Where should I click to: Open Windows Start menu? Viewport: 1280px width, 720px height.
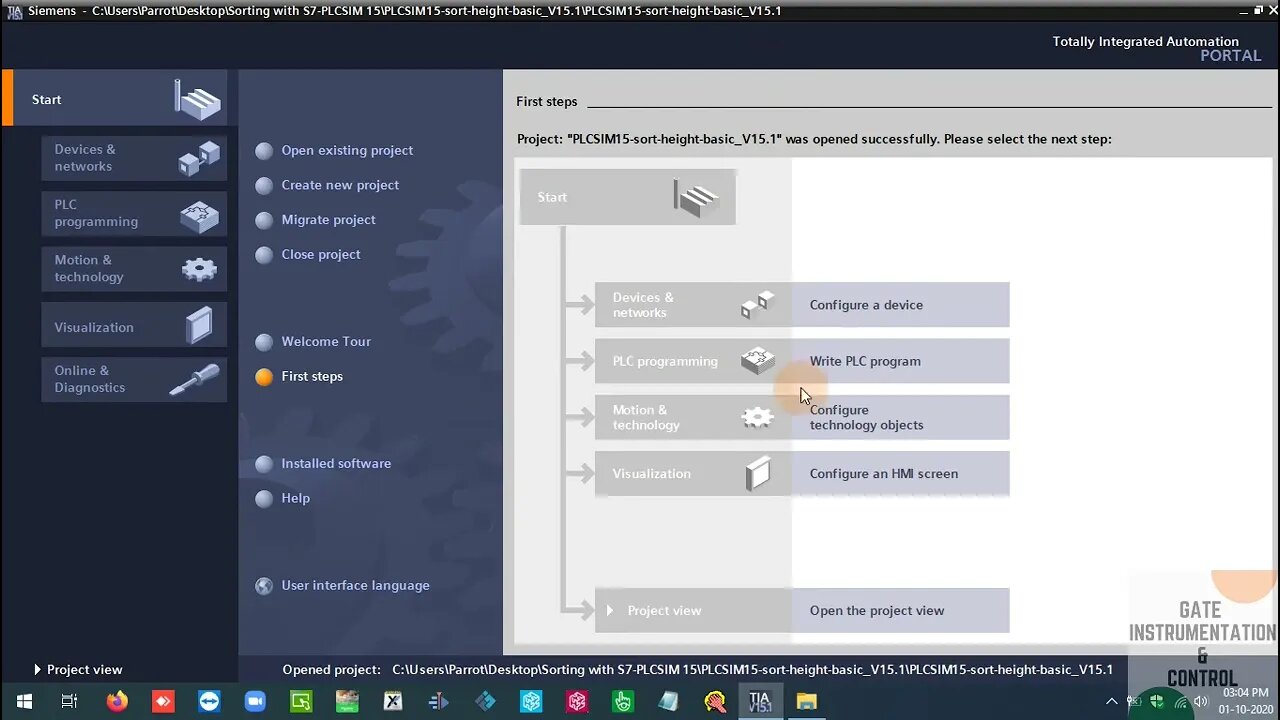[x=24, y=702]
